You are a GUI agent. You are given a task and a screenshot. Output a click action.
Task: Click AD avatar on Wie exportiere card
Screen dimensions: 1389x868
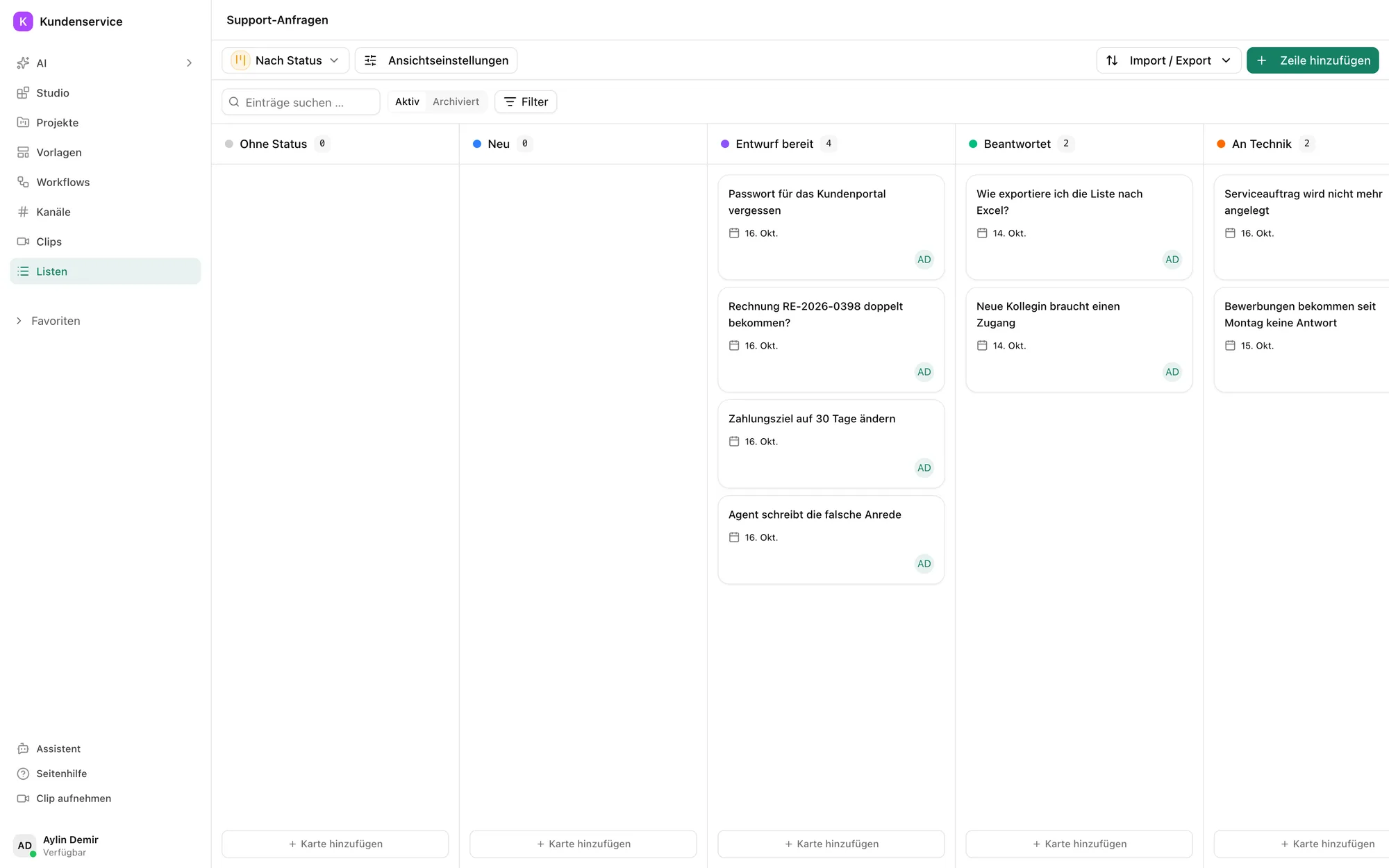pyautogui.click(x=1172, y=260)
